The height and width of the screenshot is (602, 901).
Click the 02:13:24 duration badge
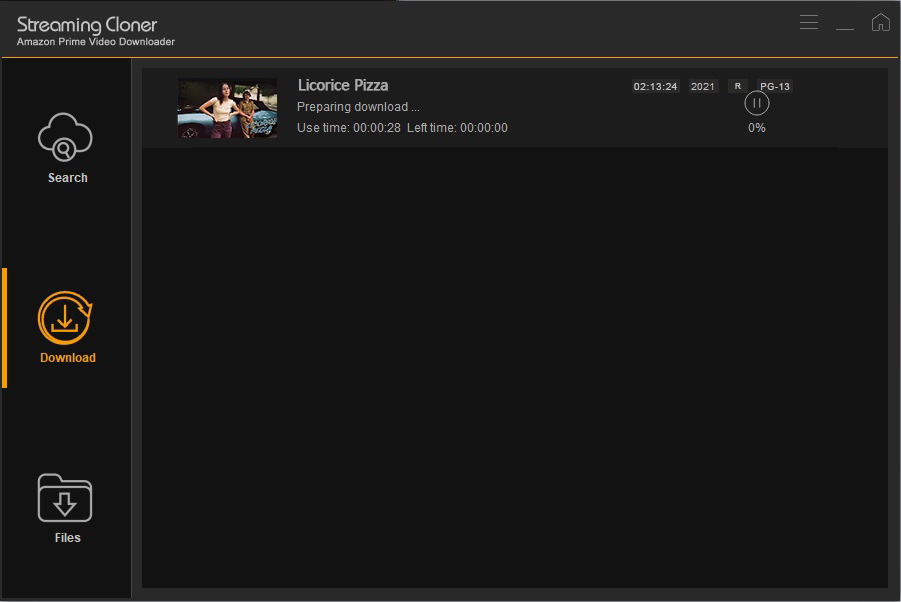[x=655, y=86]
